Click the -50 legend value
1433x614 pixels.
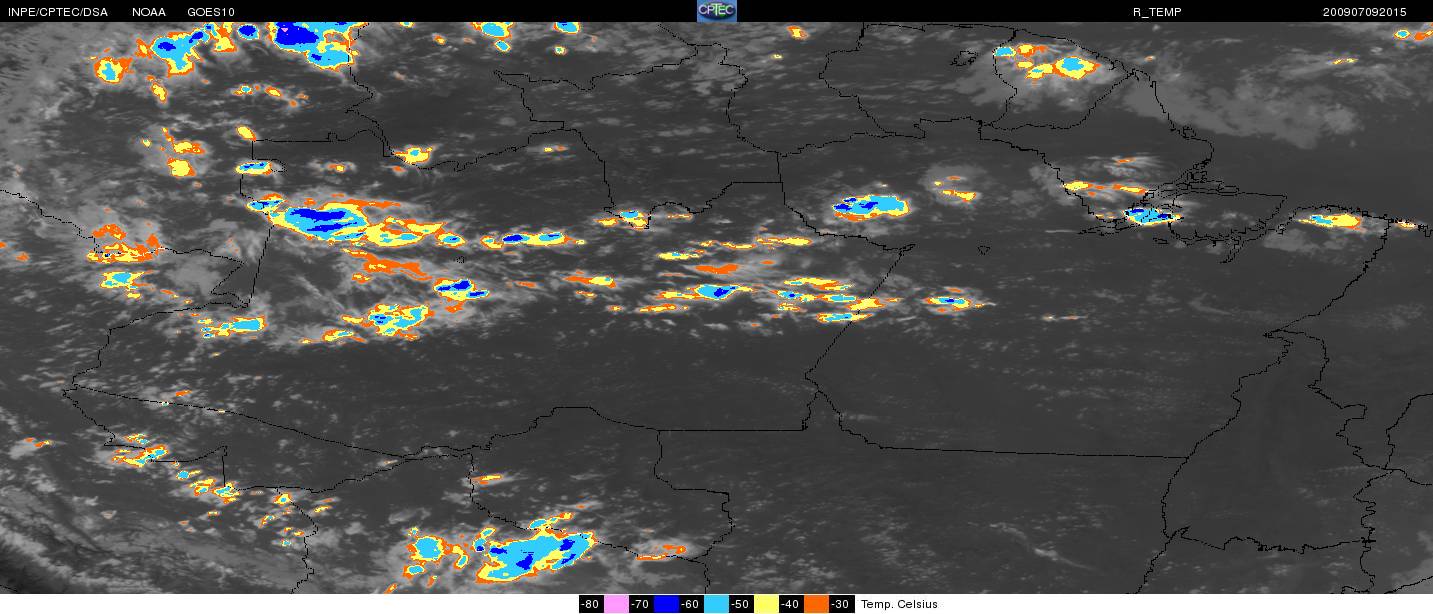[x=741, y=604]
